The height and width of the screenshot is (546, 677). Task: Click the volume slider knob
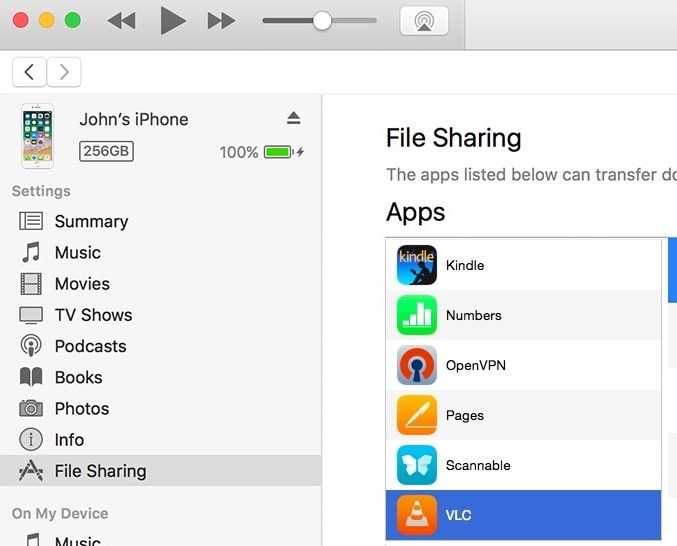click(322, 21)
